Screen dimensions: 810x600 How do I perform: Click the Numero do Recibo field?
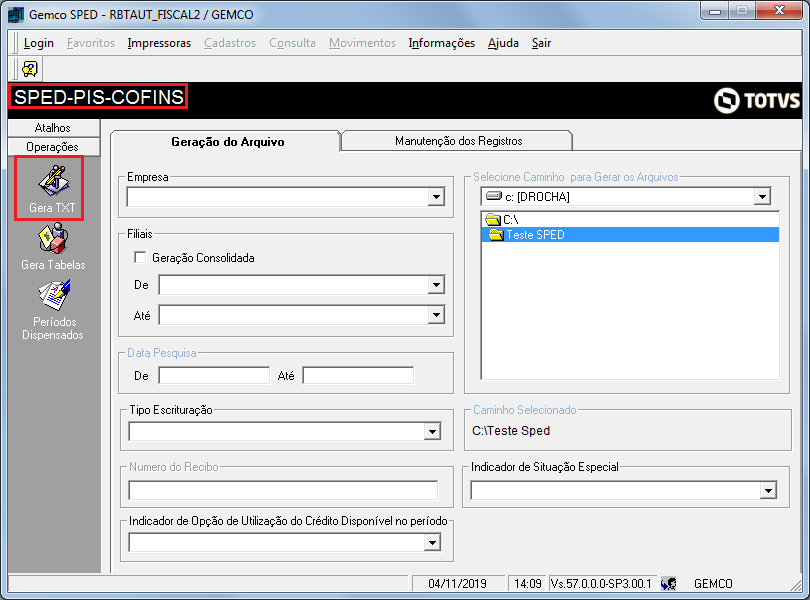tap(283, 490)
